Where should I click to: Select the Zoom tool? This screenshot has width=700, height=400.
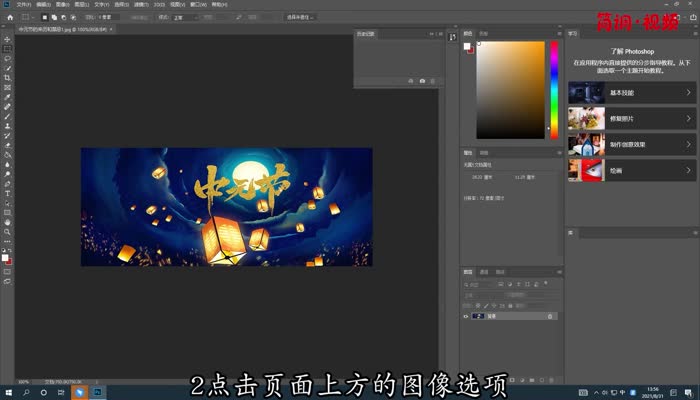point(7,232)
